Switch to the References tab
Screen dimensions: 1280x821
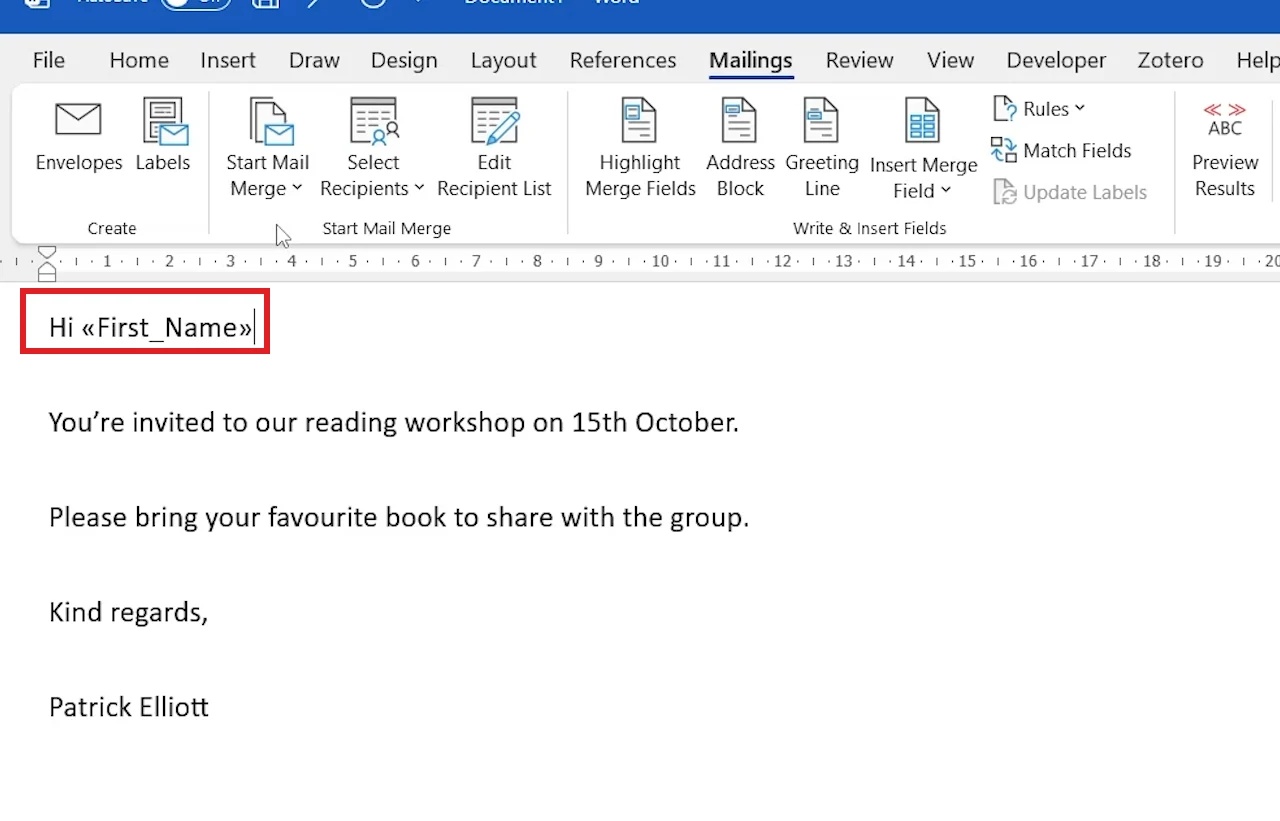coord(623,60)
